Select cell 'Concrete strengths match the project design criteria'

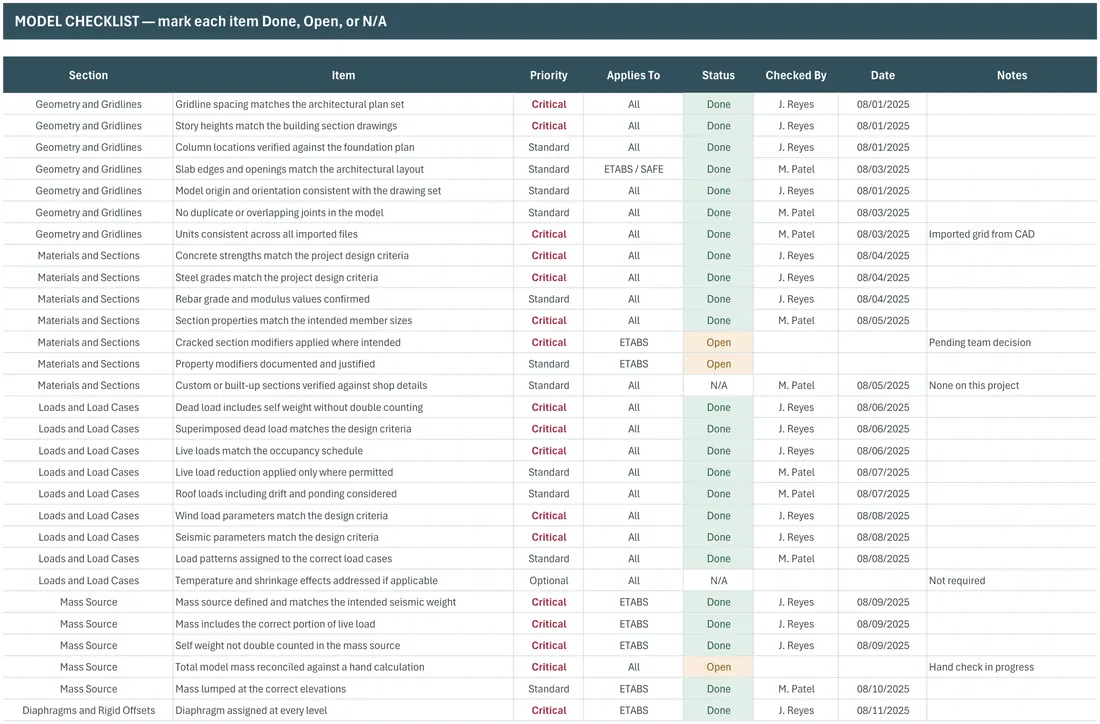point(343,255)
